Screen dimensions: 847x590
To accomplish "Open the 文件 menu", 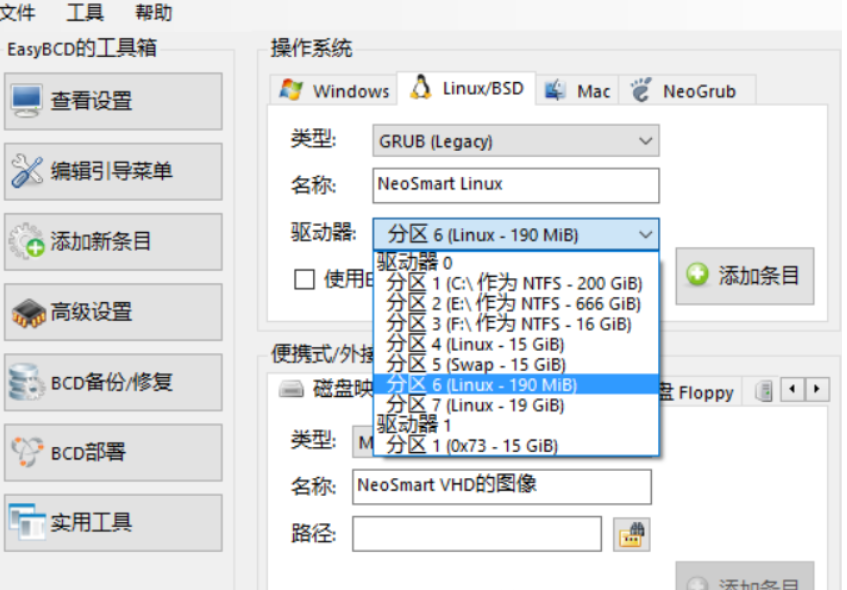I will [x=17, y=11].
